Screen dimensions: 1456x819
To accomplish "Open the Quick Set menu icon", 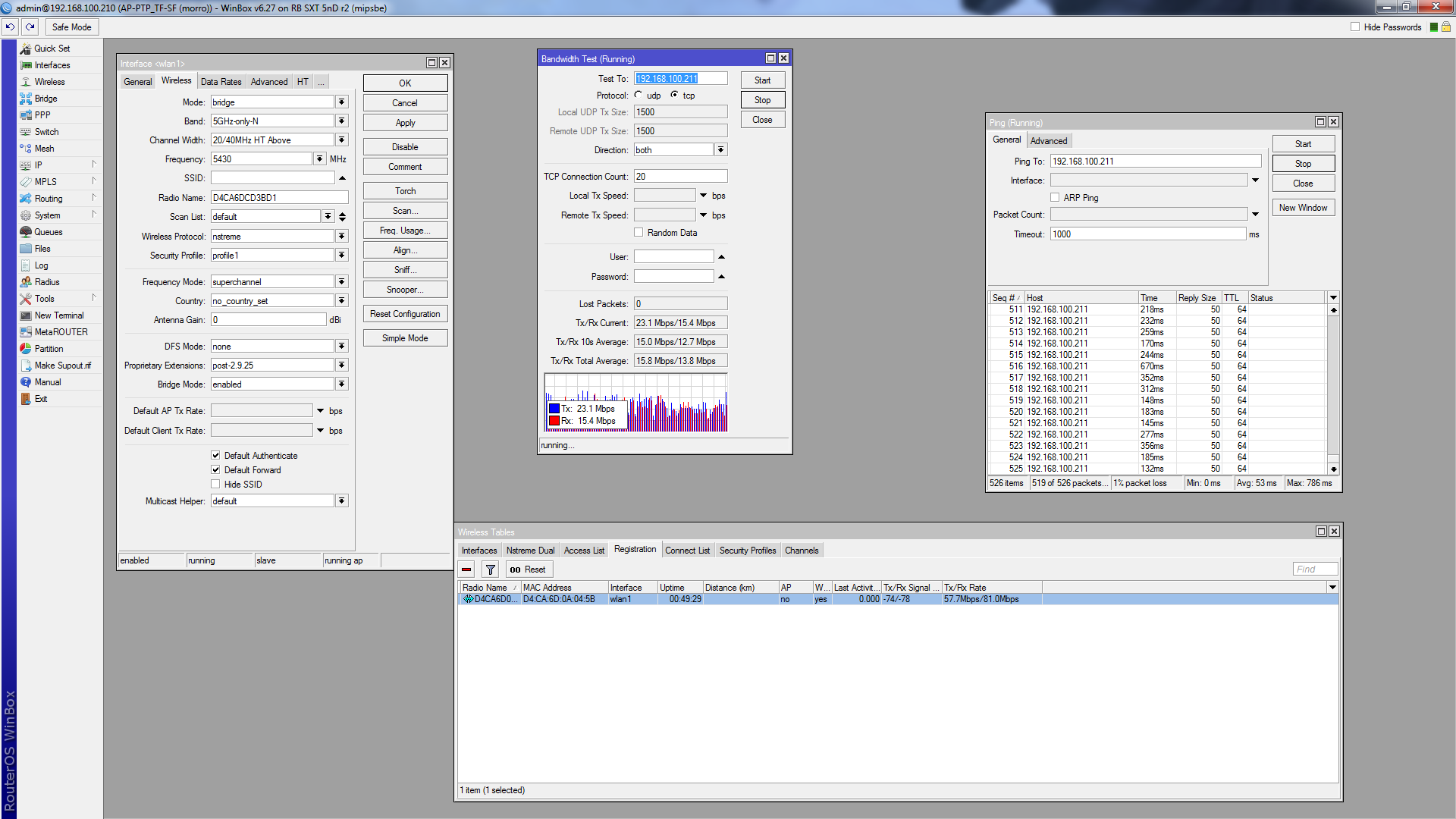I will pos(26,49).
